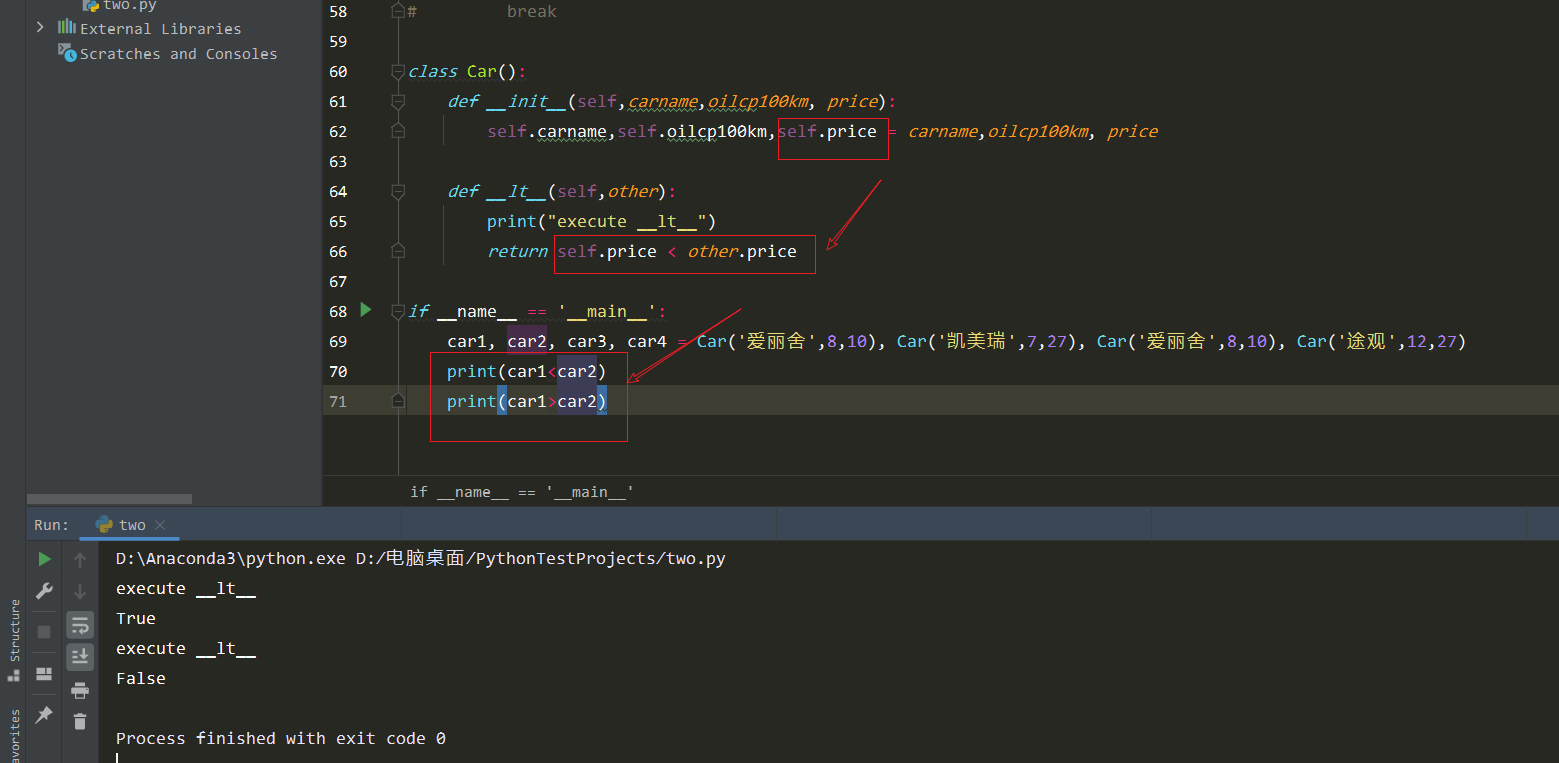This screenshot has width=1559, height=763.
Task: Click the Restore Layout icon in Run panel
Action: [44, 673]
